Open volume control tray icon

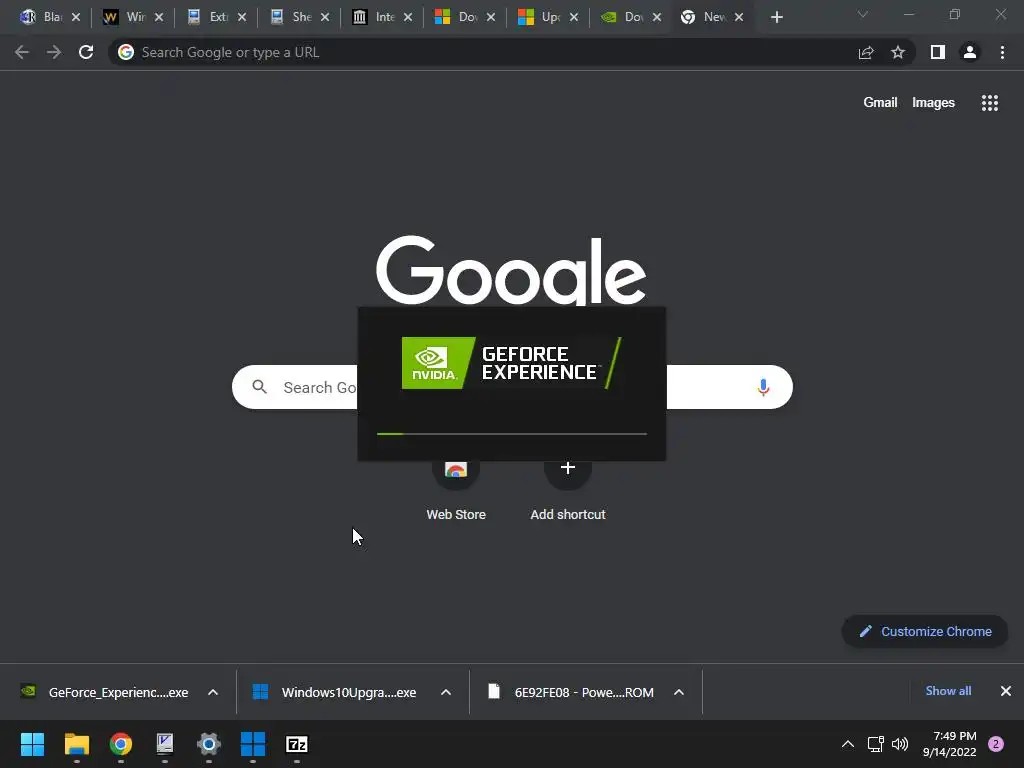[900, 744]
